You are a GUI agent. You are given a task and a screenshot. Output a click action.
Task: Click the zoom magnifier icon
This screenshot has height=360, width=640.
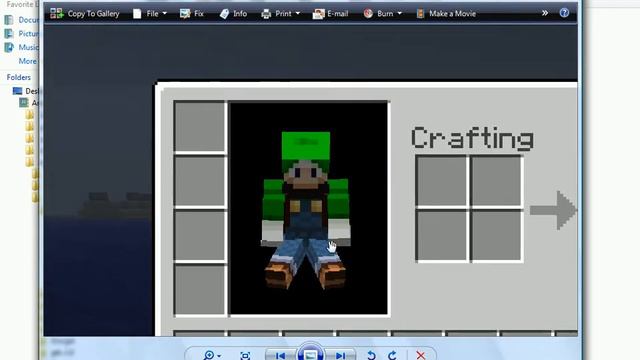pyautogui.click(x=209, y=355)
